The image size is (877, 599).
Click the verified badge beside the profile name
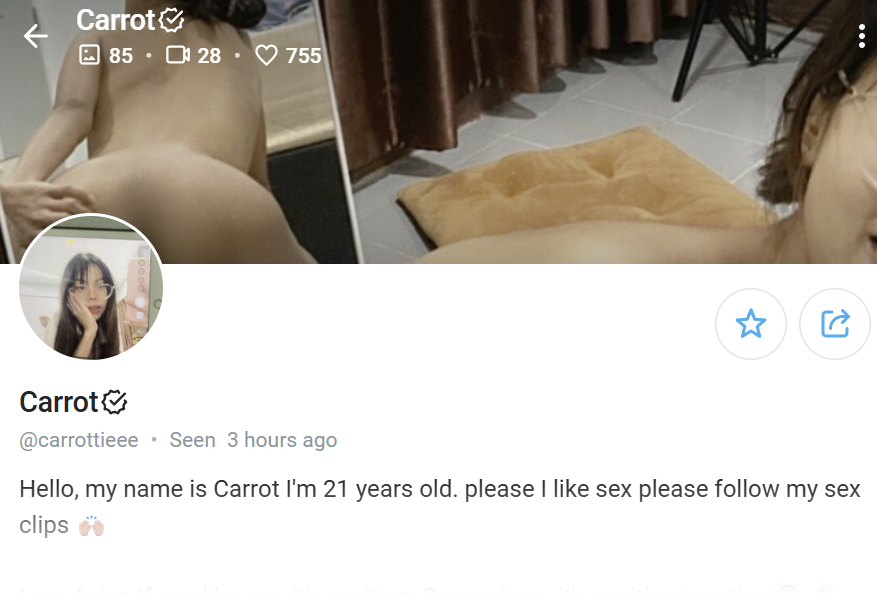click(x=115, y=402)
